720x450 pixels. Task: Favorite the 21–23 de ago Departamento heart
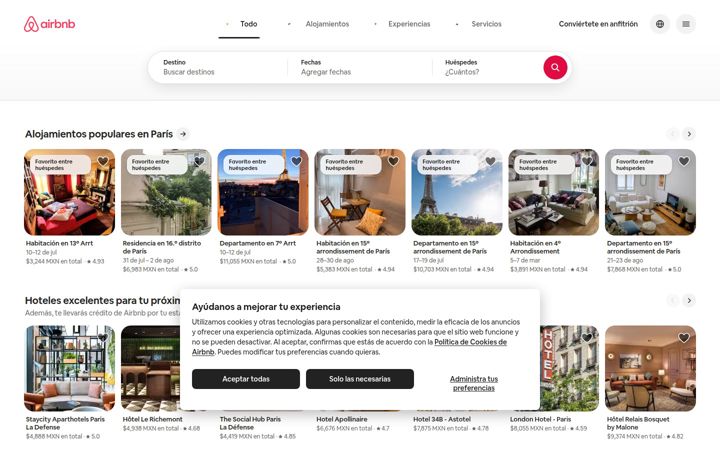tap(684, 161)
